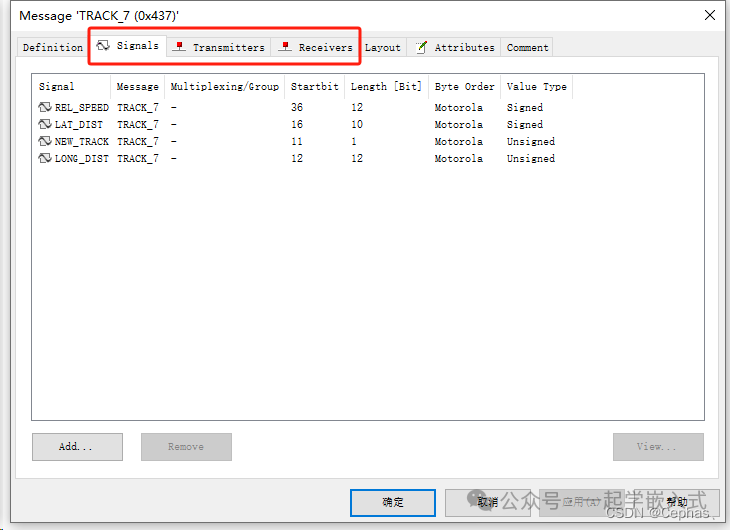Switch to the Definition tab
This screenshot has height=530, width=730.
pos(53,47)
